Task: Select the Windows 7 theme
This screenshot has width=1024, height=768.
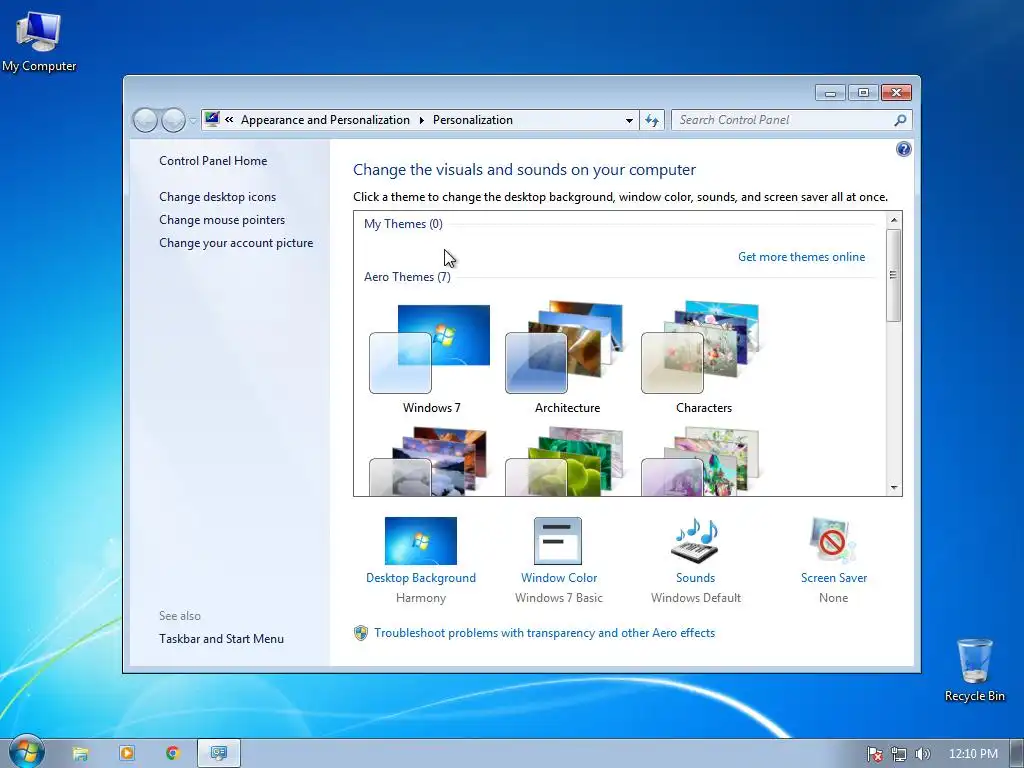Action: (x=431, y=358)
